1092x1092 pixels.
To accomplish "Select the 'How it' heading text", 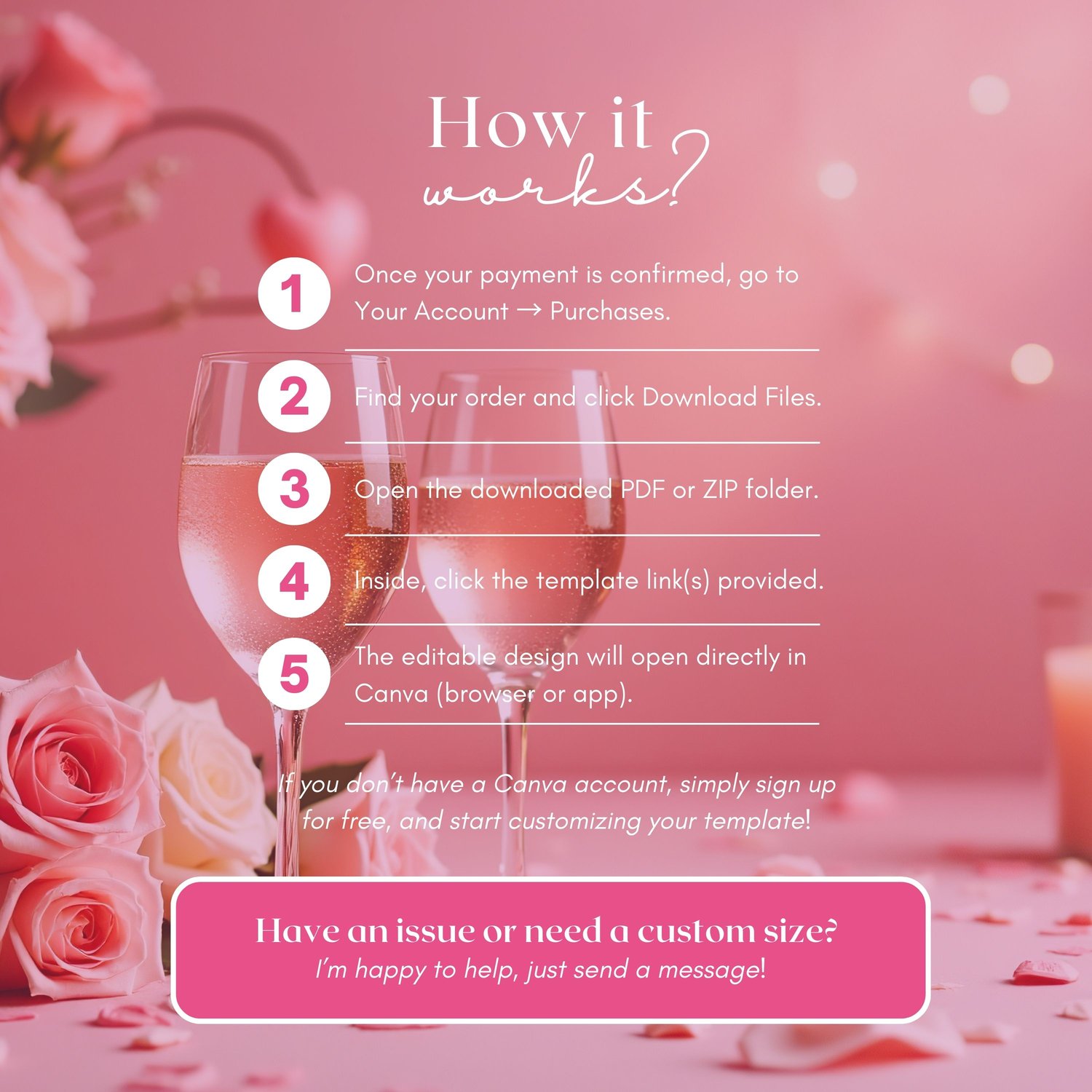I will 540,124.
